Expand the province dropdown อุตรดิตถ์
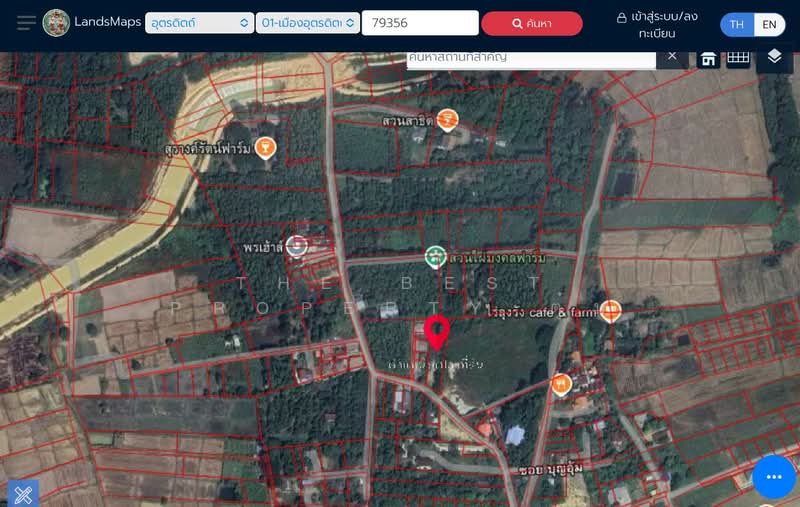The width and height of the screenshot is (800, 507). coord(199,23)
